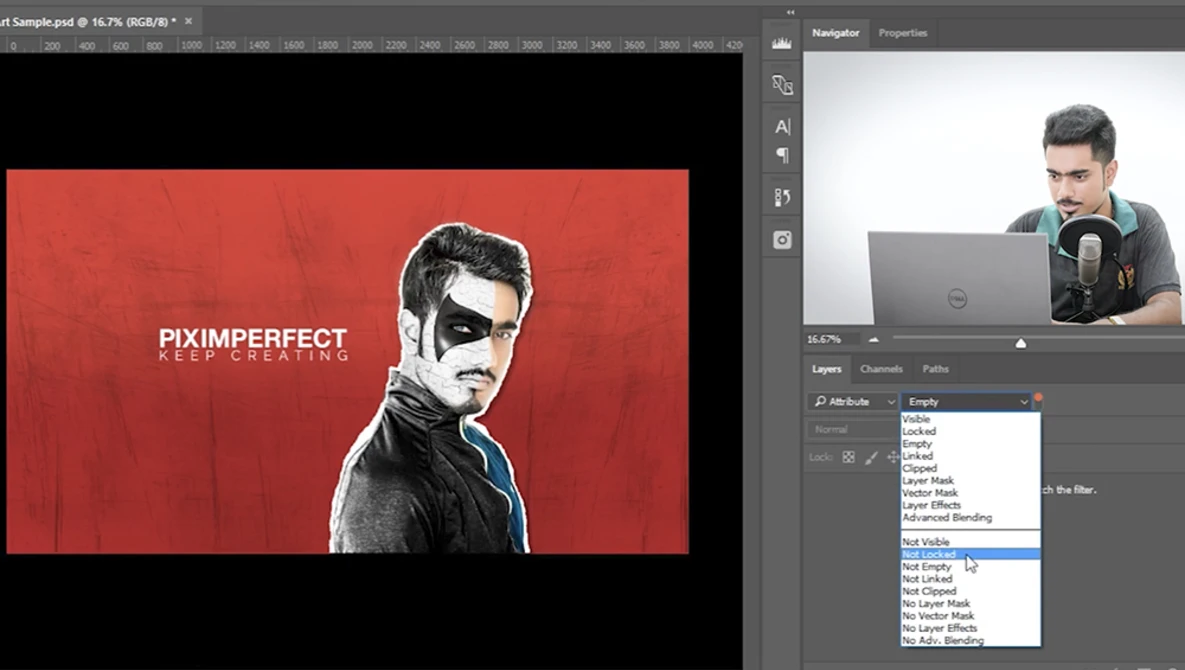
Task: Switch to the Paths tab
Action: [935, 369]
